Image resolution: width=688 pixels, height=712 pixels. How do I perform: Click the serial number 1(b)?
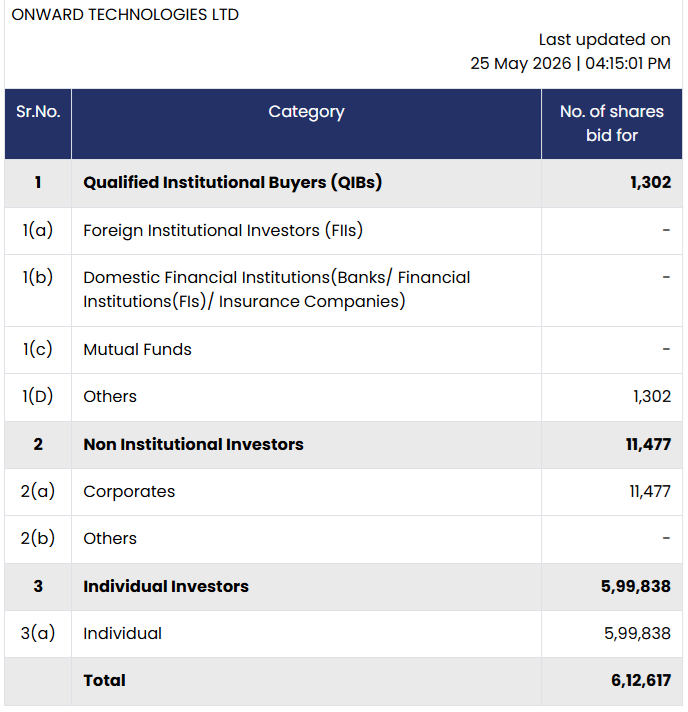(x=38, y=277)
